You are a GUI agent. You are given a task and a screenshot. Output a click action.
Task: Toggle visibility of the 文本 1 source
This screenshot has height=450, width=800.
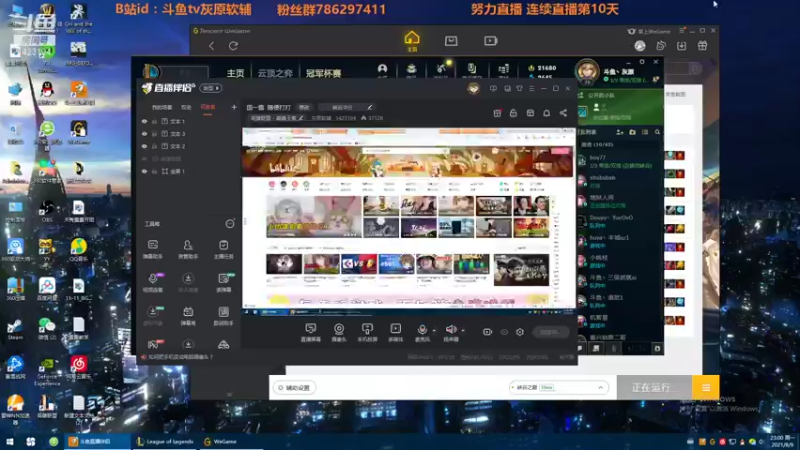click(144, 121)
